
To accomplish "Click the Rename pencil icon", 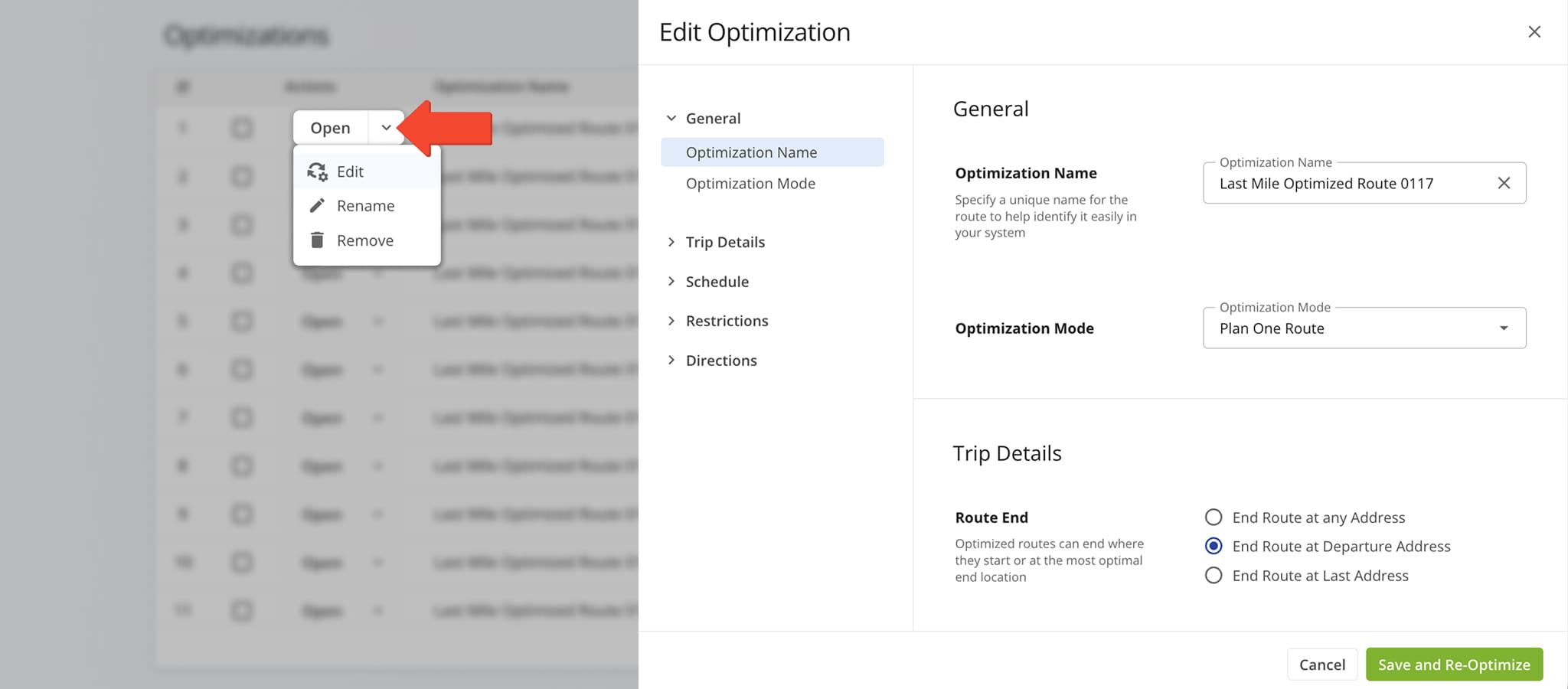I will (x=317, y=206).
